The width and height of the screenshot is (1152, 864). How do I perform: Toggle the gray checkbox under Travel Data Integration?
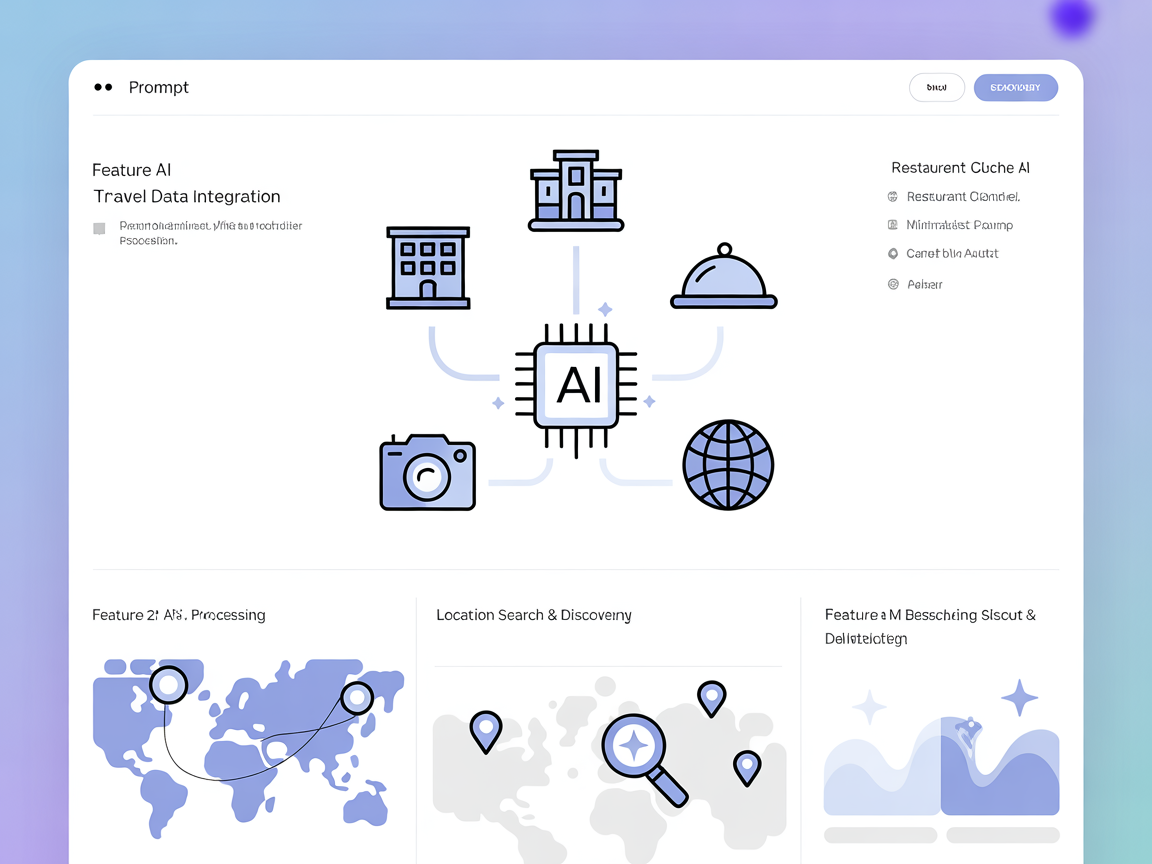point(99,228)
